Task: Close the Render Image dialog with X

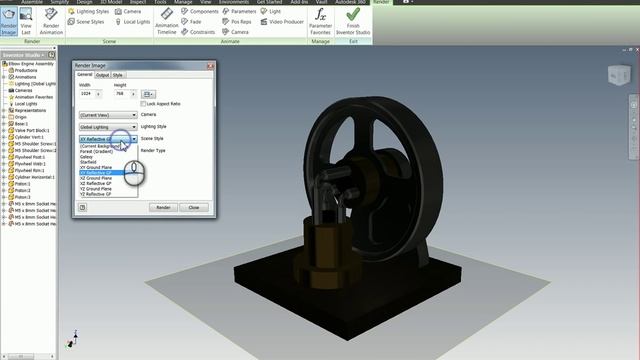Action: click(x=211, y=66)
